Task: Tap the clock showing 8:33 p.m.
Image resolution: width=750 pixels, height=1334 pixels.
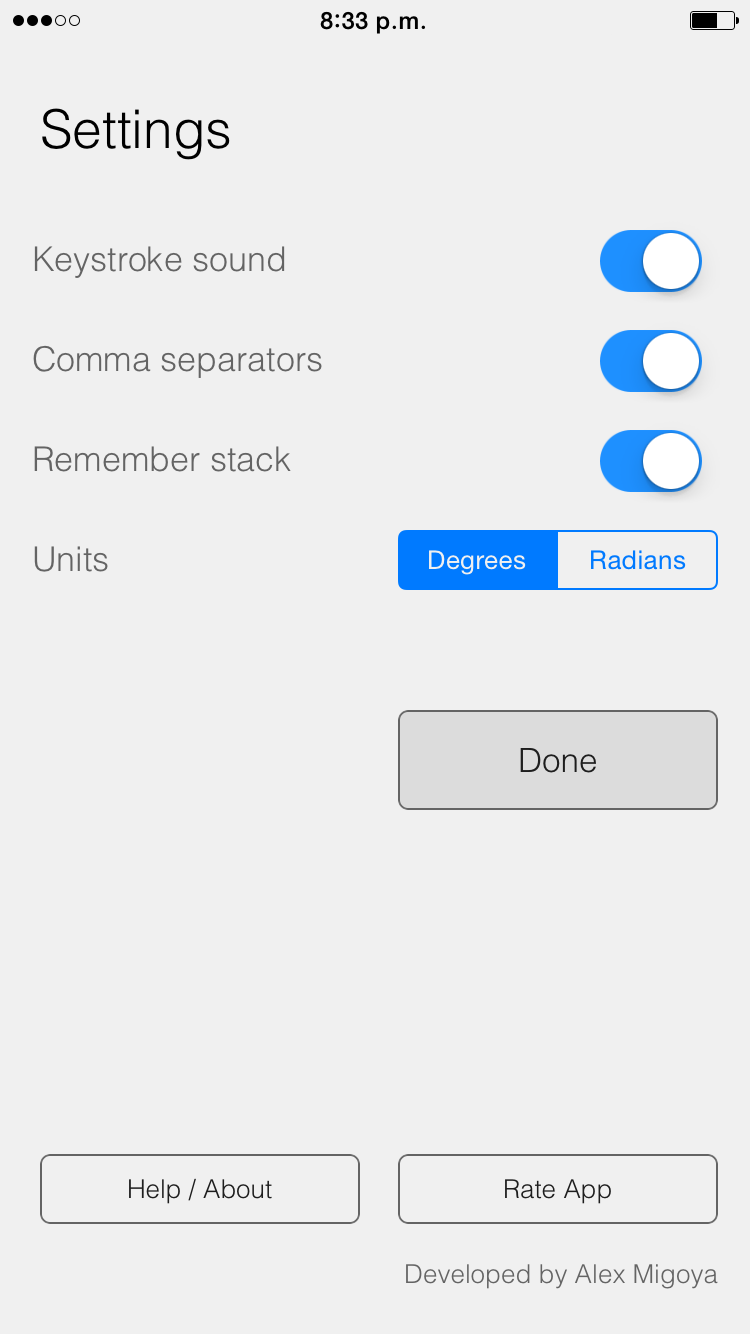Action: pos(373,22)
